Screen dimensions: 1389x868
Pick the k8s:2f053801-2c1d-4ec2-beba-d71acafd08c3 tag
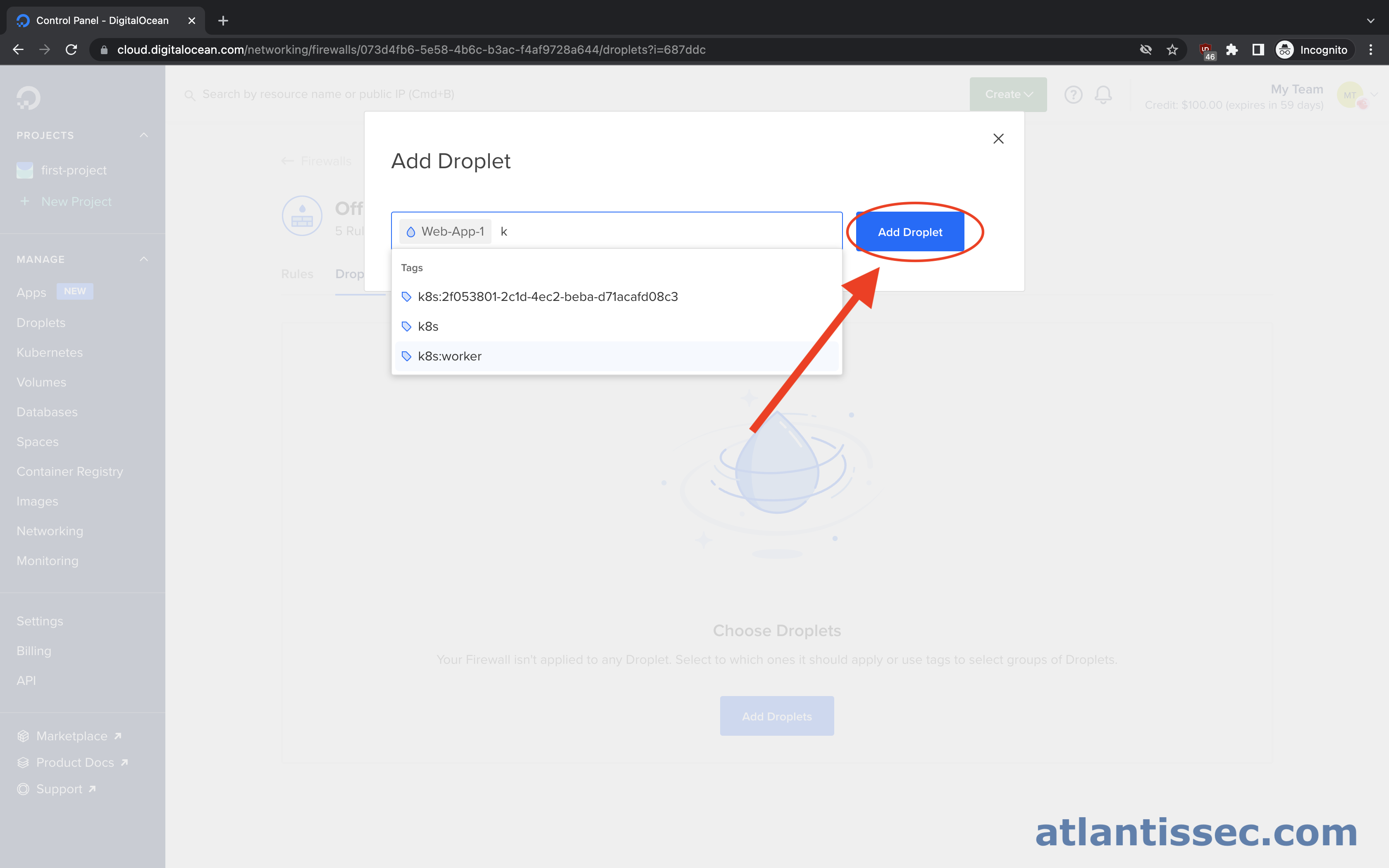tap(616, 296)
